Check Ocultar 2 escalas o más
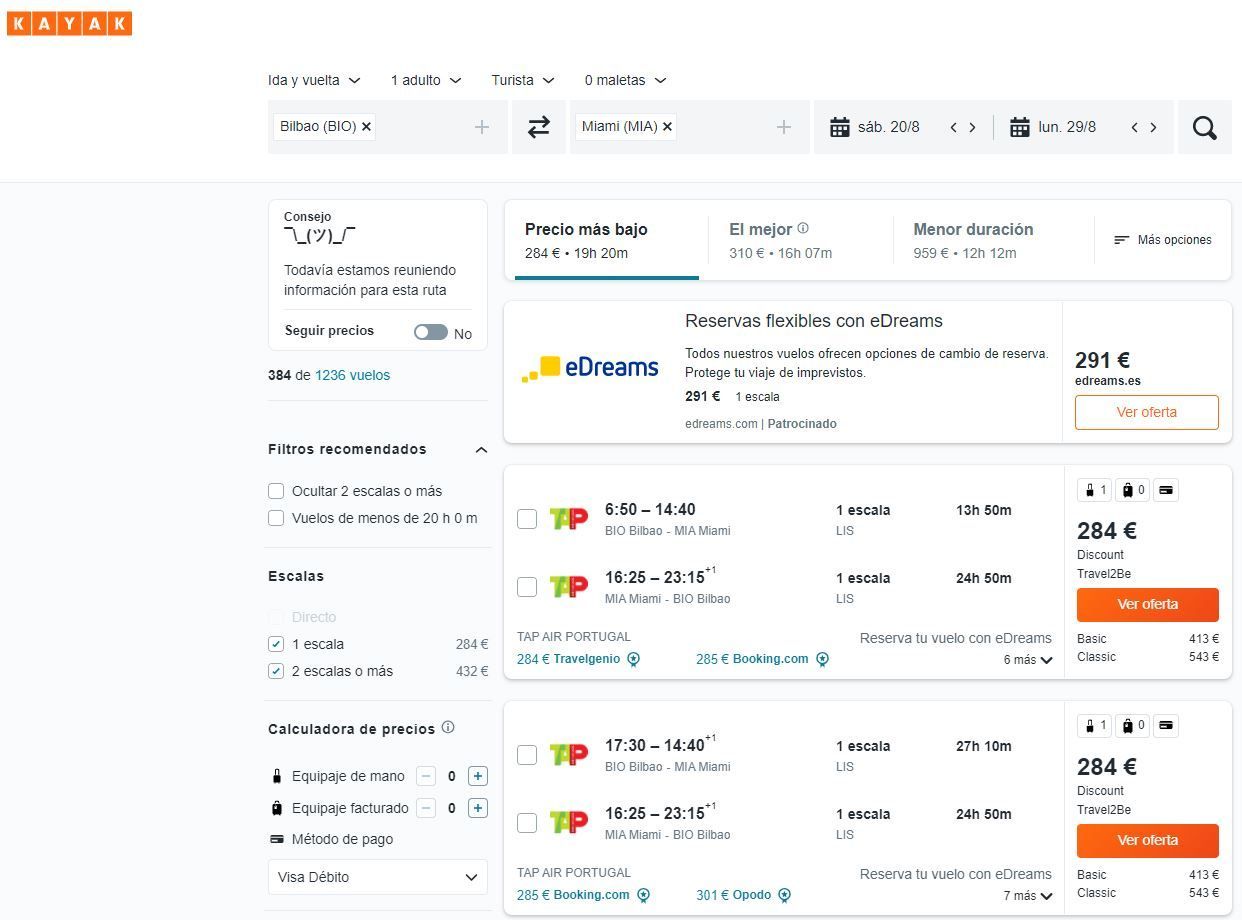 pos(276,491)
